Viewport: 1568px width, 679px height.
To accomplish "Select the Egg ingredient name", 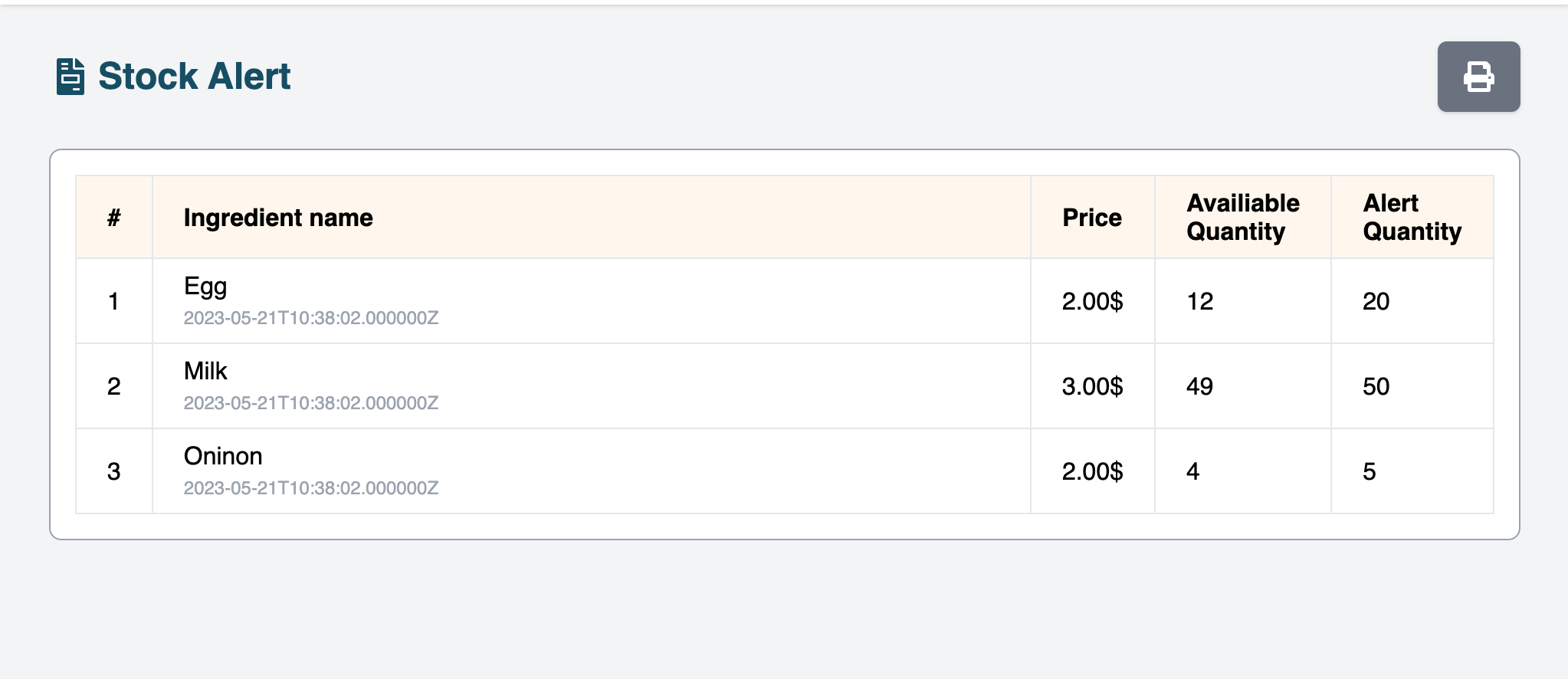I will [205, 287].
